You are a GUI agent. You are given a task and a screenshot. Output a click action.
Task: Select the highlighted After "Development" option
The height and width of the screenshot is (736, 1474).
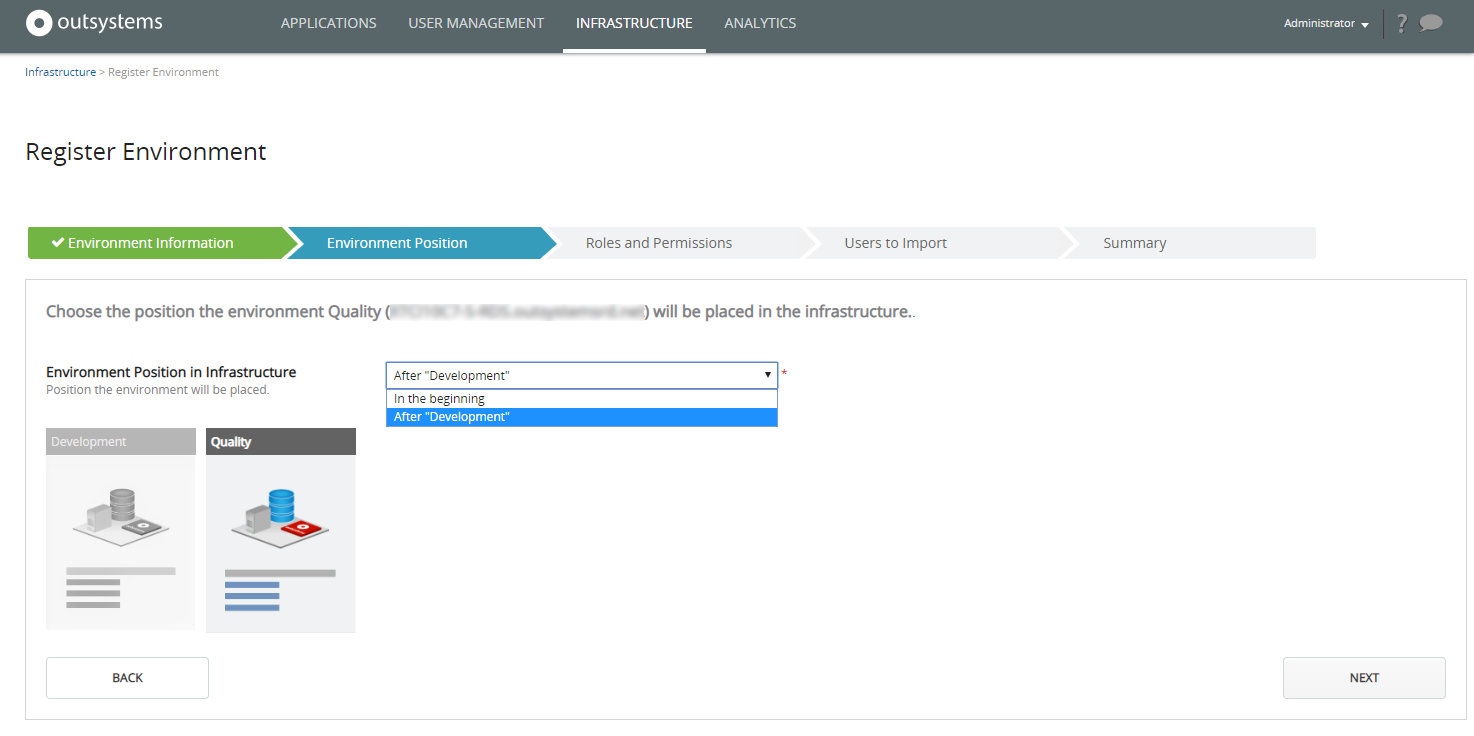(452, 416)
